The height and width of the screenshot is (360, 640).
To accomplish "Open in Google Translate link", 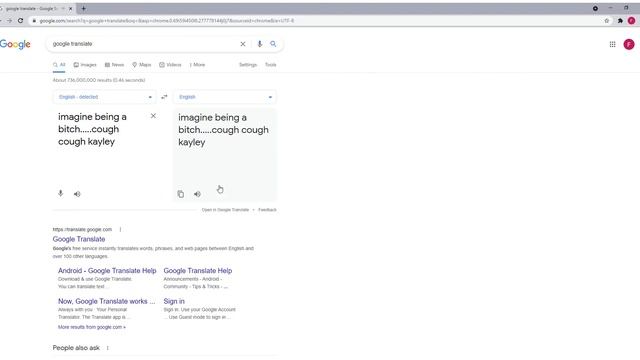I will (225, 209).
